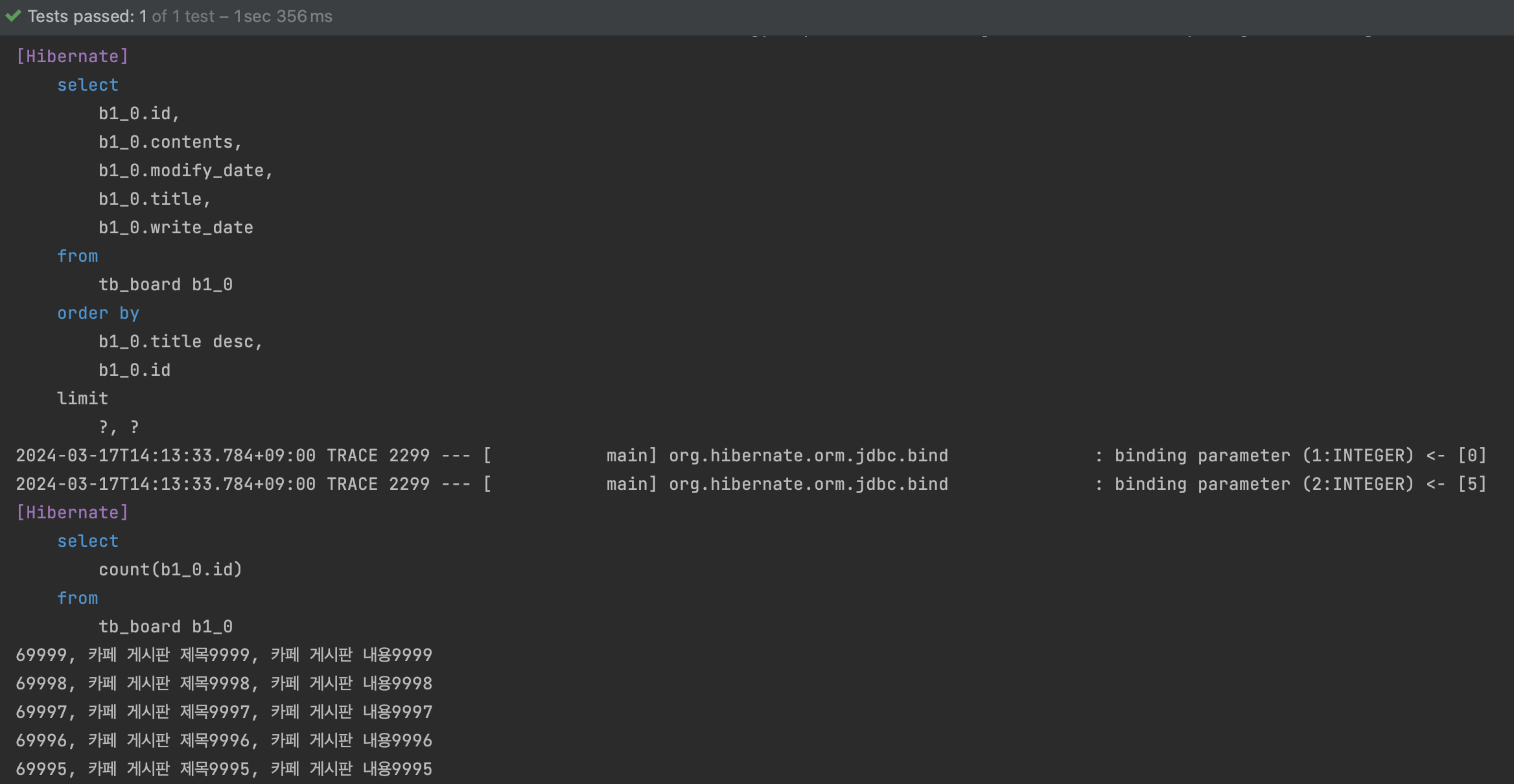The image size is (1514, 784).
Task: Click the green tests passed checkmark icon
Action: [x=13, y=16]
